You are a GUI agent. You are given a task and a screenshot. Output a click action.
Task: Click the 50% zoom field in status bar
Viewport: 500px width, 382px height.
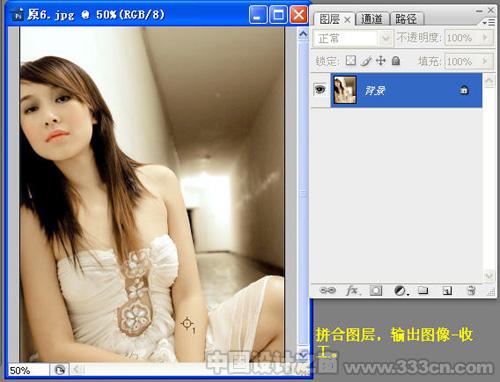(x=28, y=370)
